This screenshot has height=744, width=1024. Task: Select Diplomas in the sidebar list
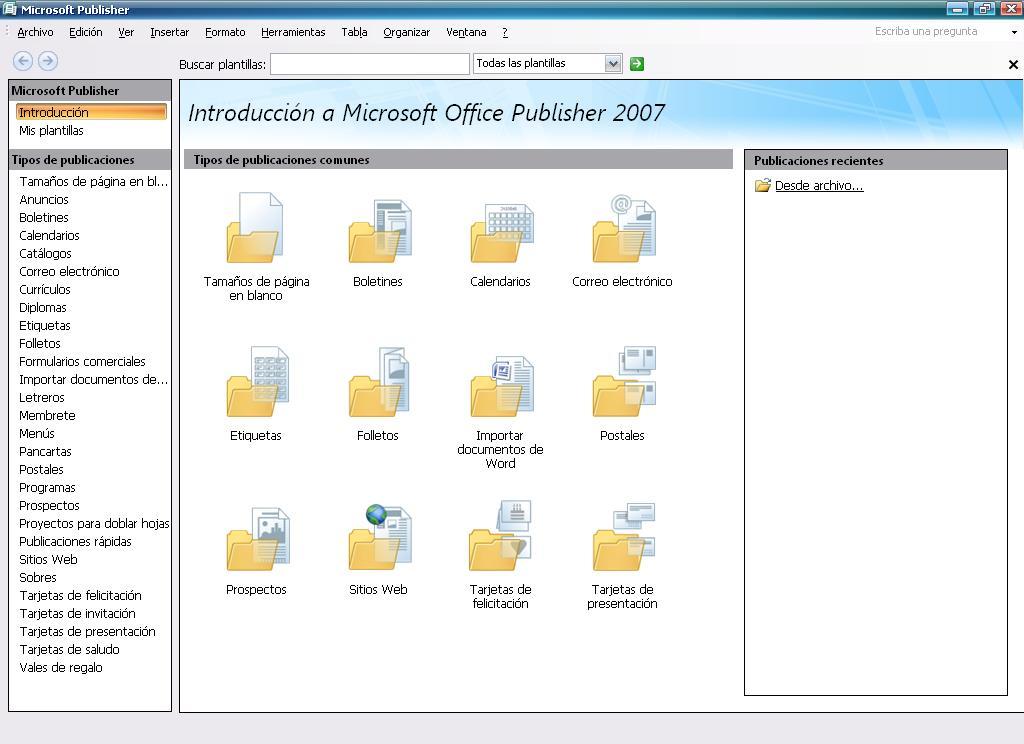click(x=42, y=308)
